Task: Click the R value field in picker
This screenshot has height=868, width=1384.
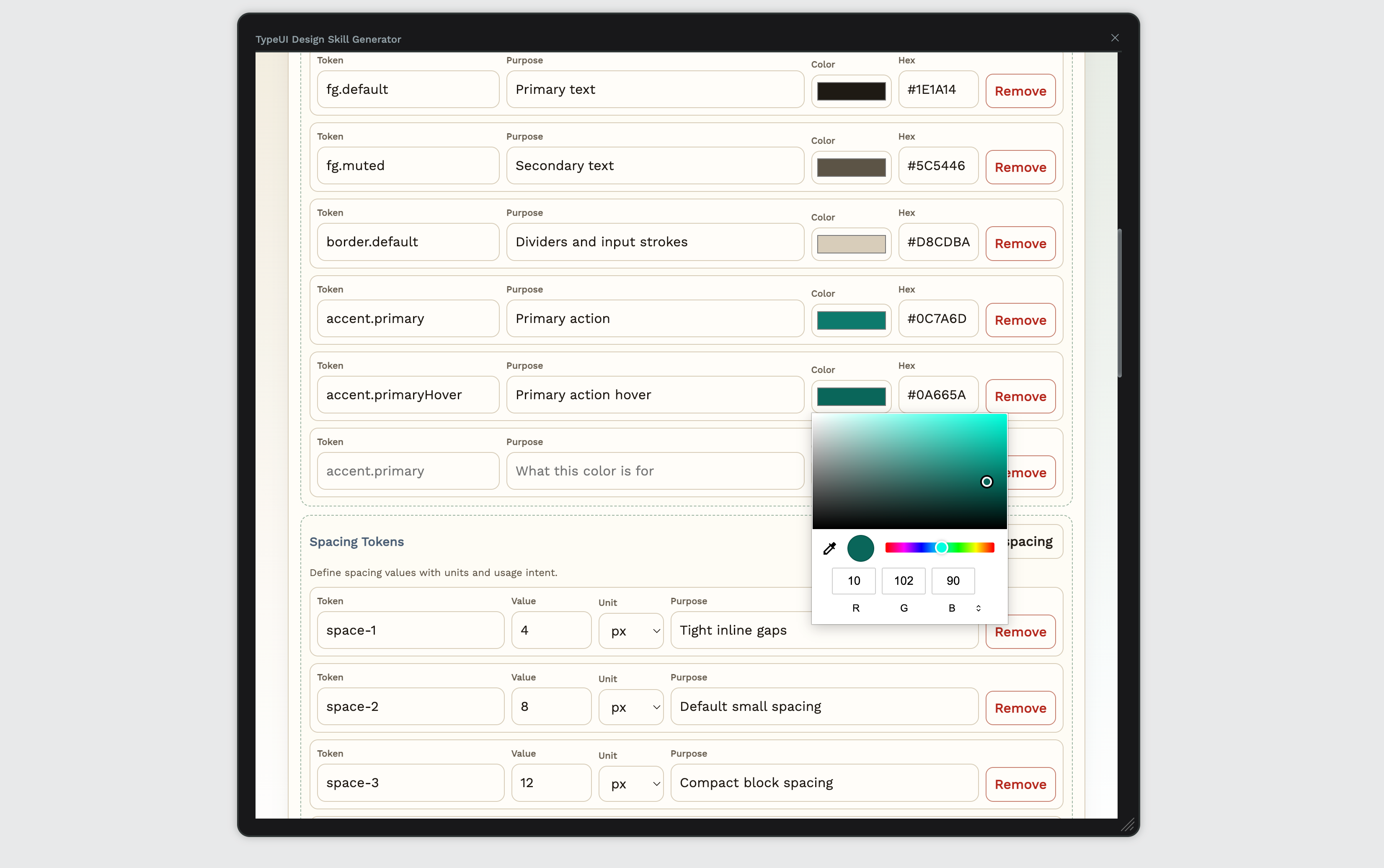Action: (854, 581)
